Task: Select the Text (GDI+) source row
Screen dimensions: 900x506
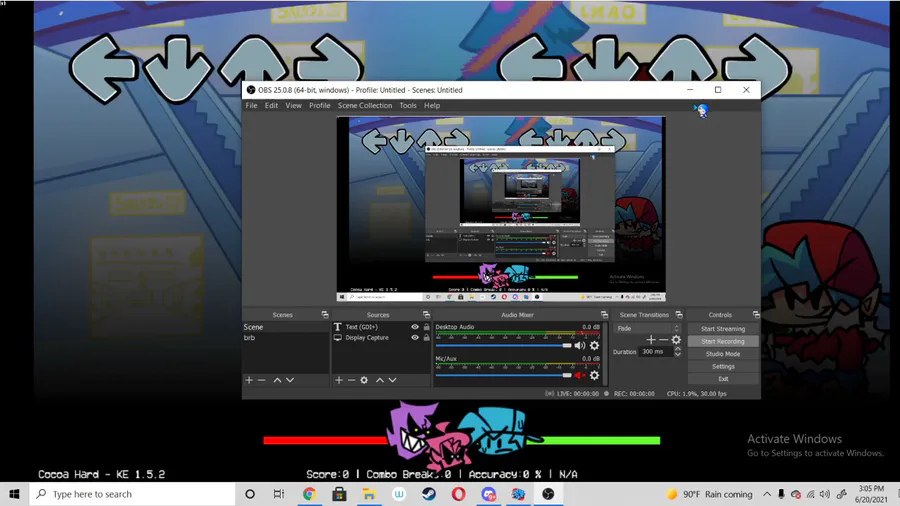Action: [x=381, y=327]
